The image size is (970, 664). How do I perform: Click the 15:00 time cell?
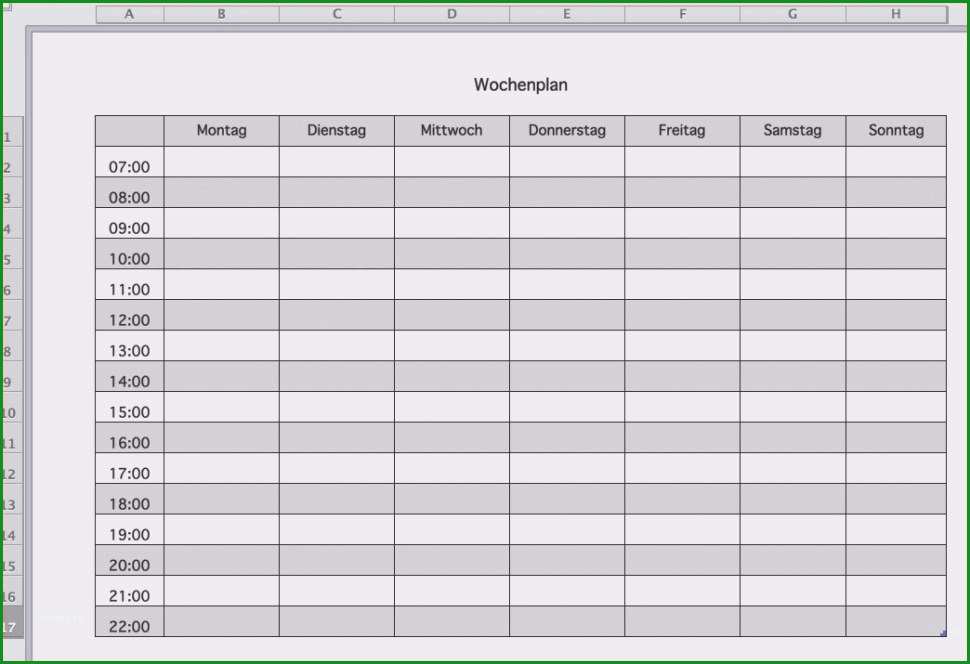(x=129, y=407)
